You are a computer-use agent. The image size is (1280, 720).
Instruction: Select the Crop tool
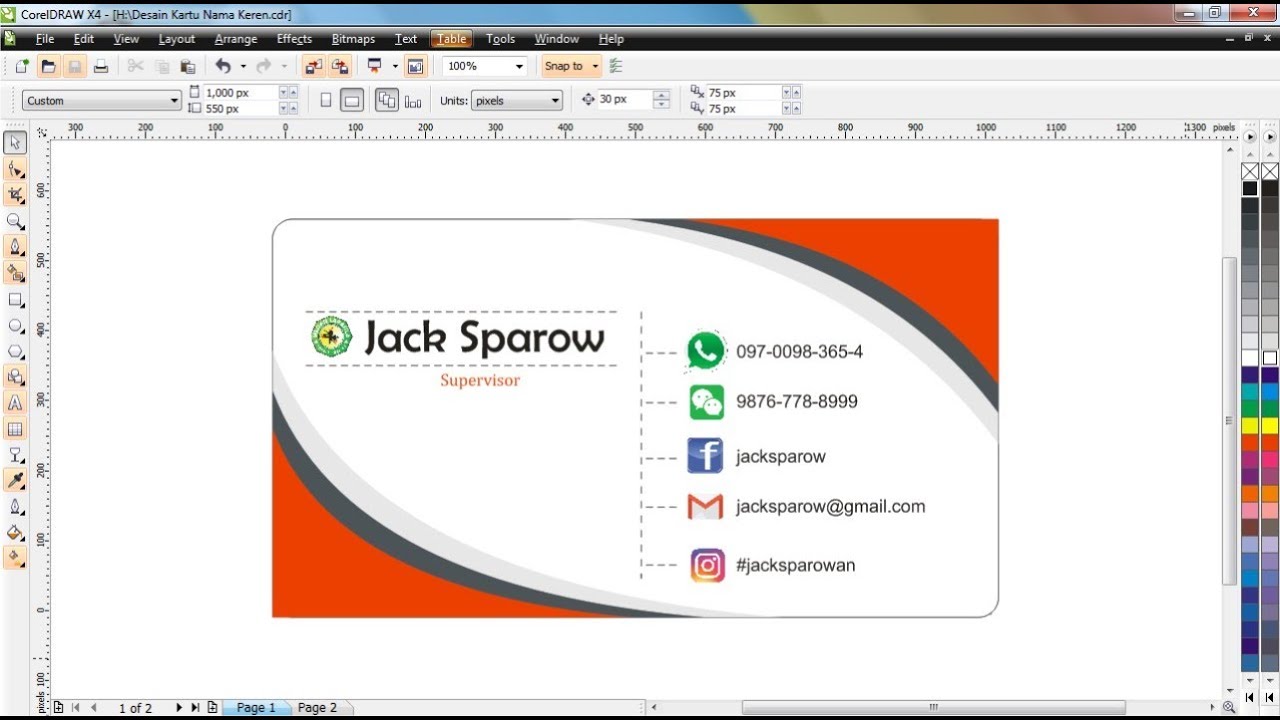coord(15,195)
